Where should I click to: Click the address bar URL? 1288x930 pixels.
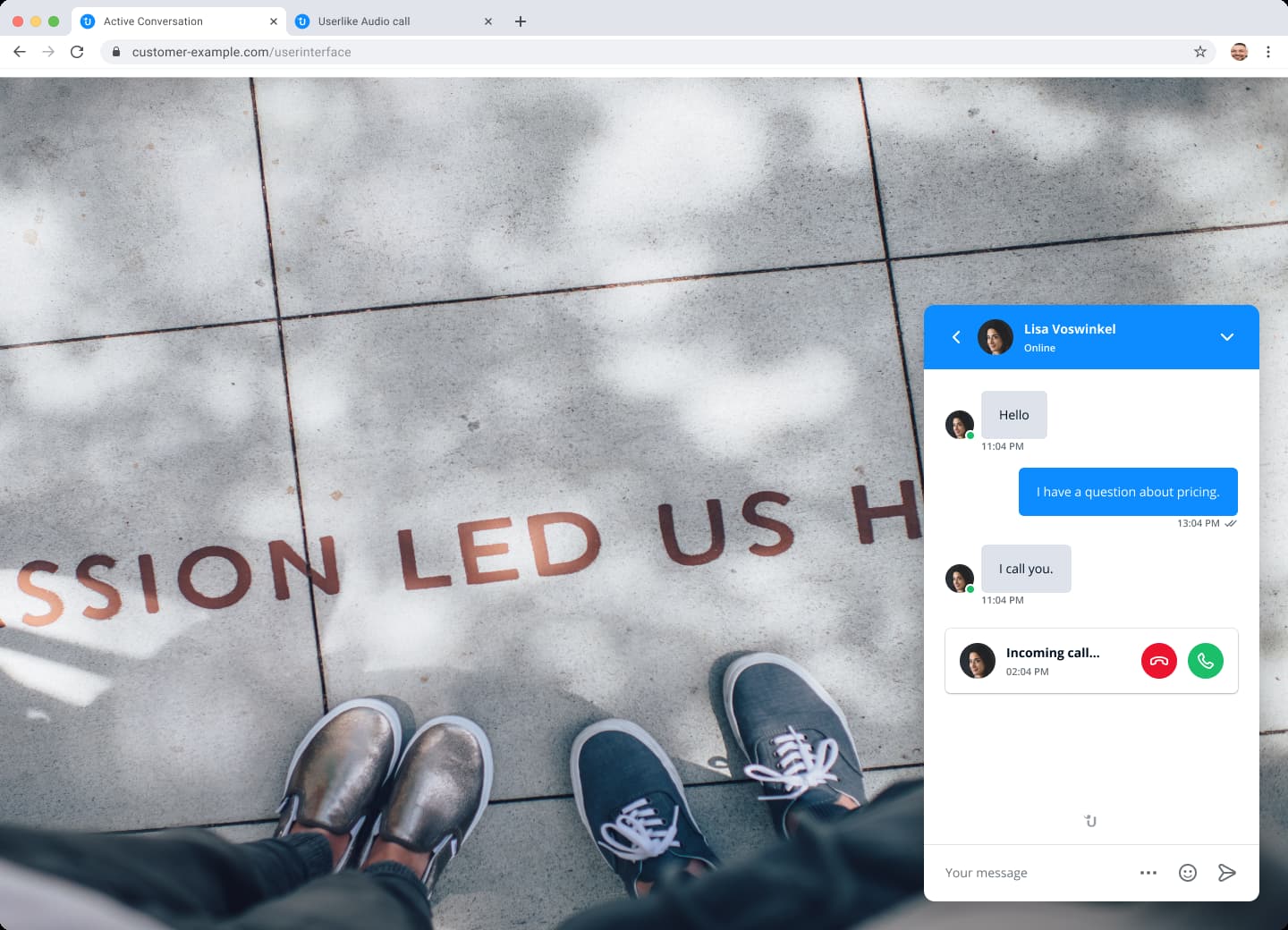241,52
